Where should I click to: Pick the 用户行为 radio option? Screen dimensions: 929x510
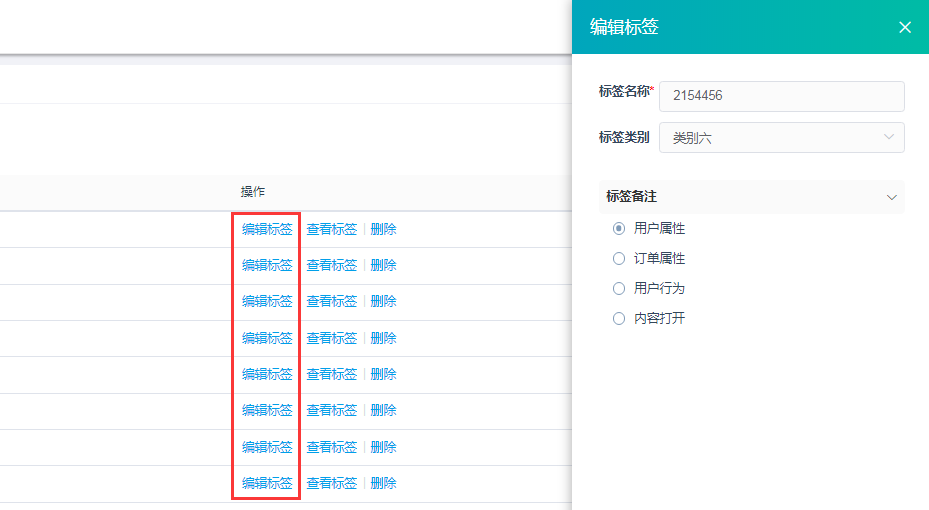pos(619,288)
